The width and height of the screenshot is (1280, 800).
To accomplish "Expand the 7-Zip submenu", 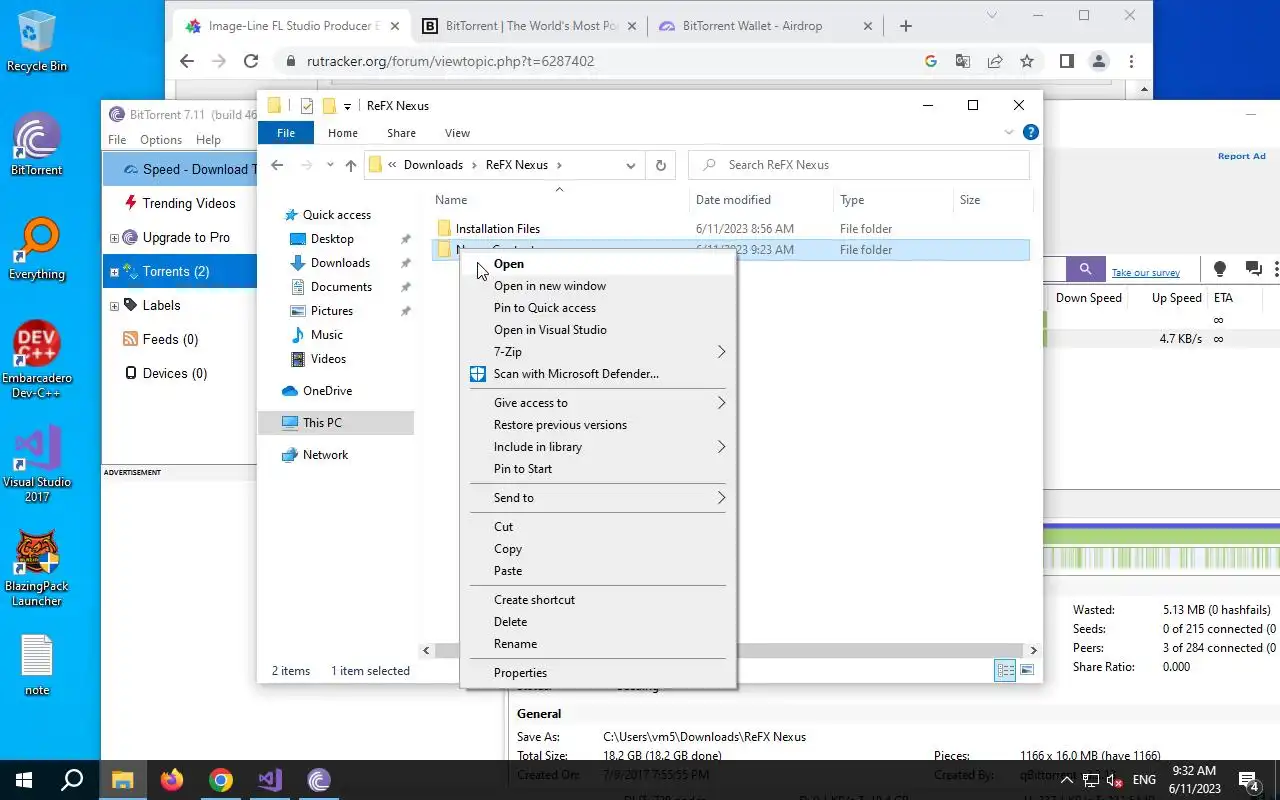I will click(598, 352).
